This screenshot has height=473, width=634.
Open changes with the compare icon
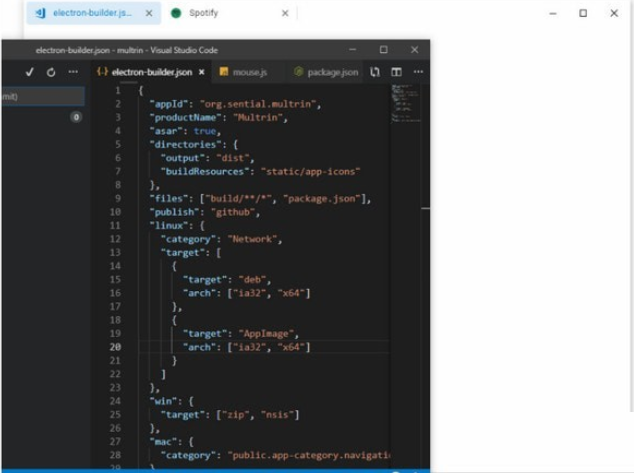tap(375, 72)
